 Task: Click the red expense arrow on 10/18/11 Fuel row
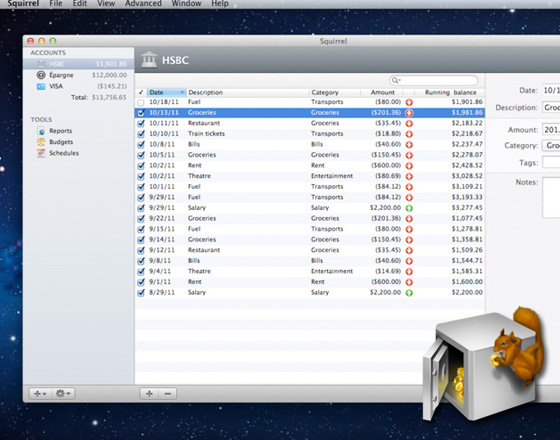coord(409,102)
